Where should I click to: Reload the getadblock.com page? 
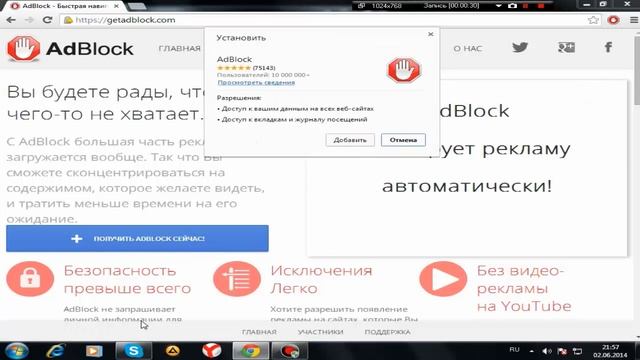[47, 20]
